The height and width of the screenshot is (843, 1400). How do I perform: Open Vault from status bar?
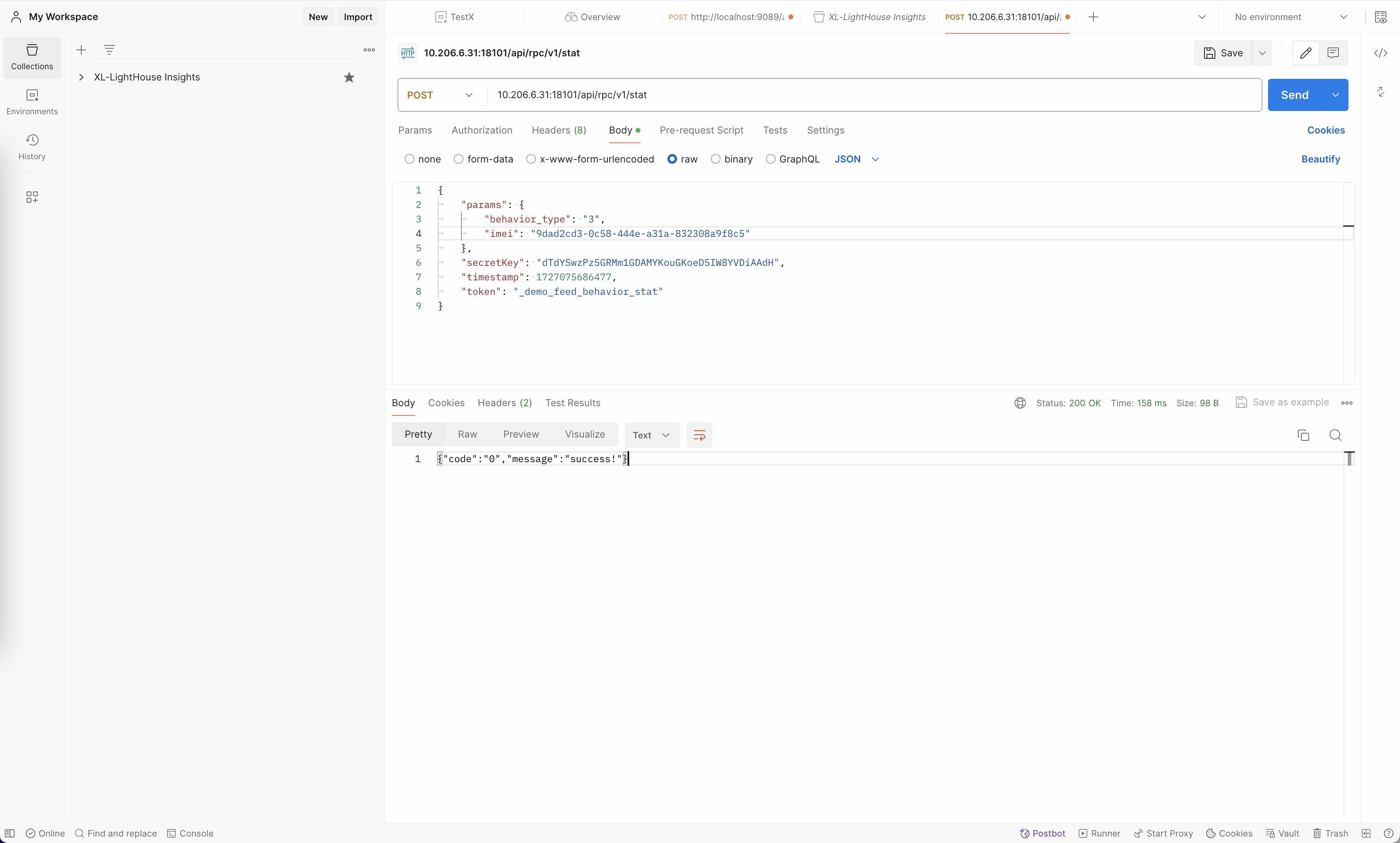click(x=1283, y=833)
